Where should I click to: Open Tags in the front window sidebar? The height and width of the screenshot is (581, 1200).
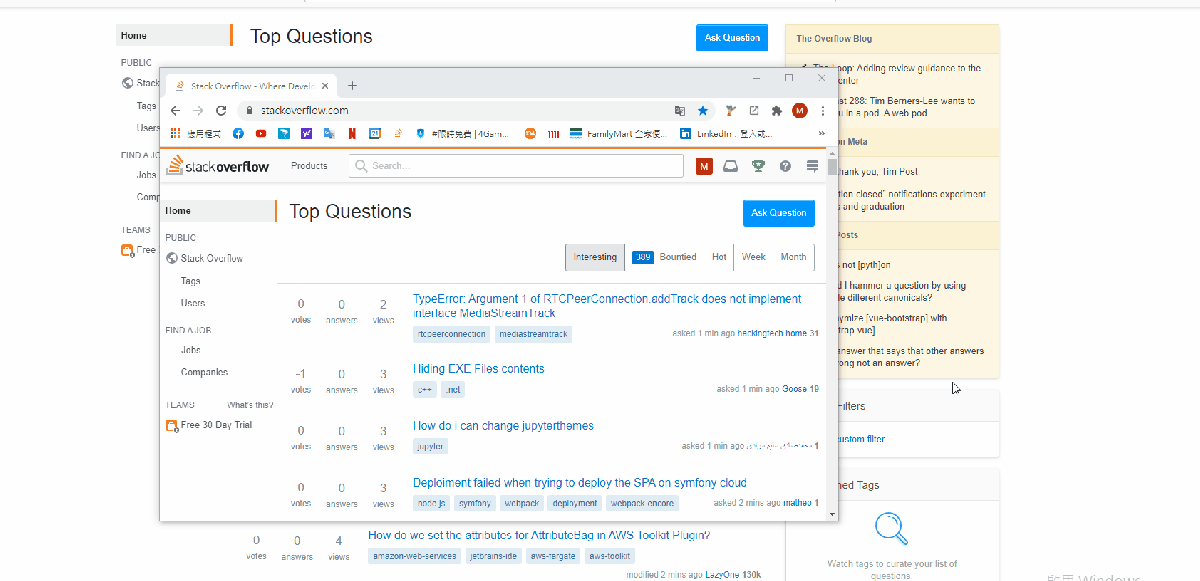point(191,281)
